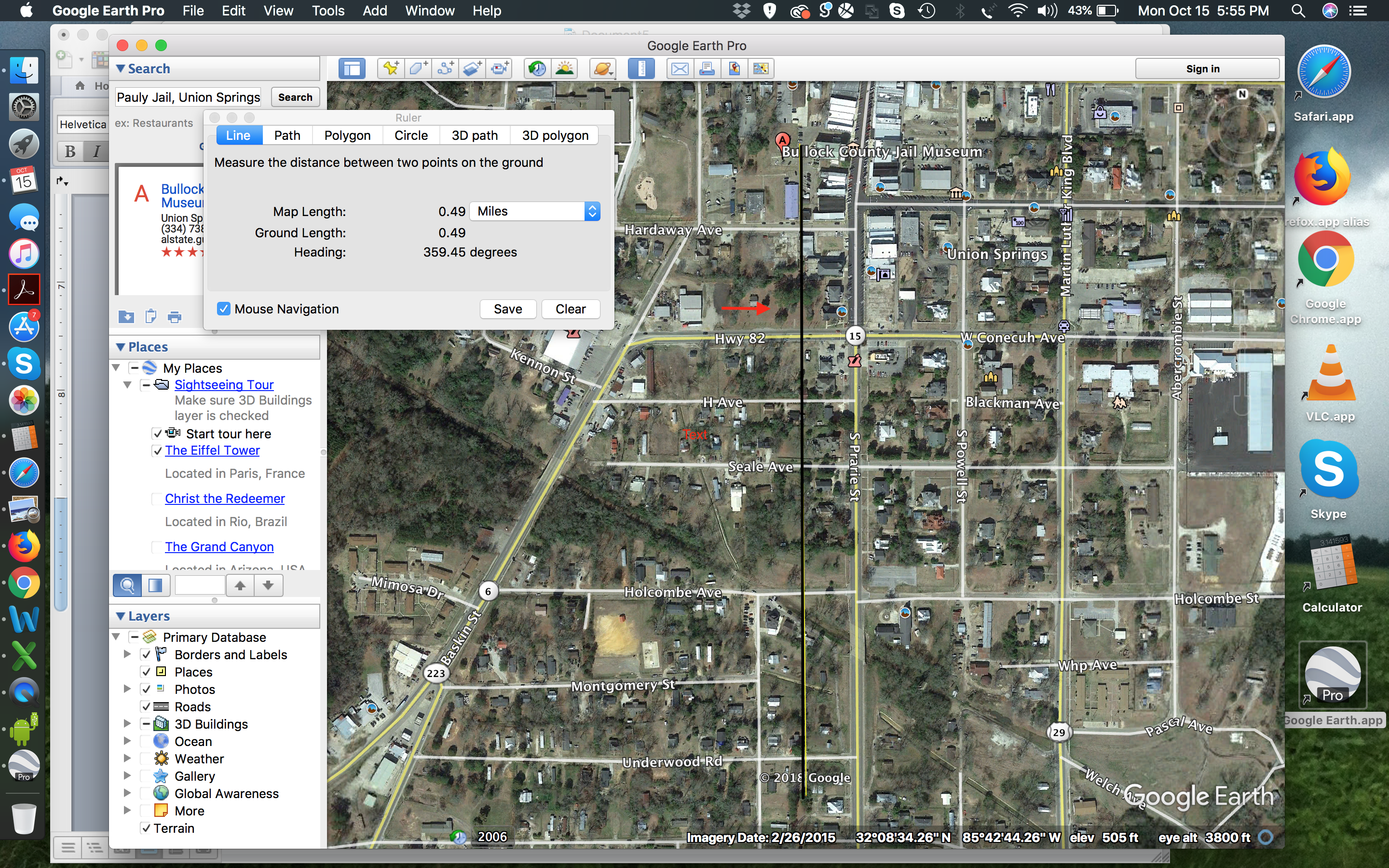Toggle the Borders and Labels layer
1389x868 pixels.
(146, 654)
